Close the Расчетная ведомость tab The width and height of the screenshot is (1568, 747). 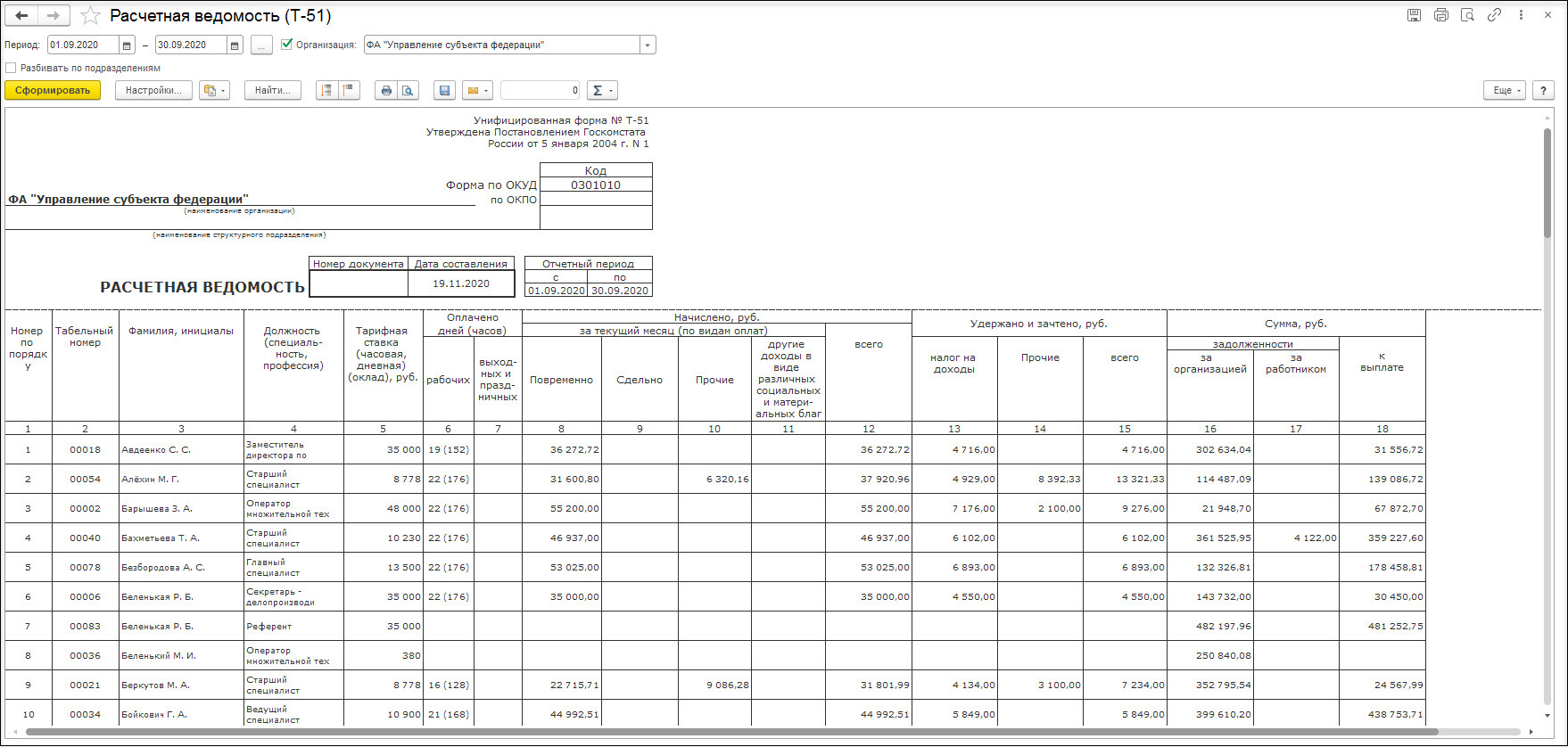tap(1549, 15)
